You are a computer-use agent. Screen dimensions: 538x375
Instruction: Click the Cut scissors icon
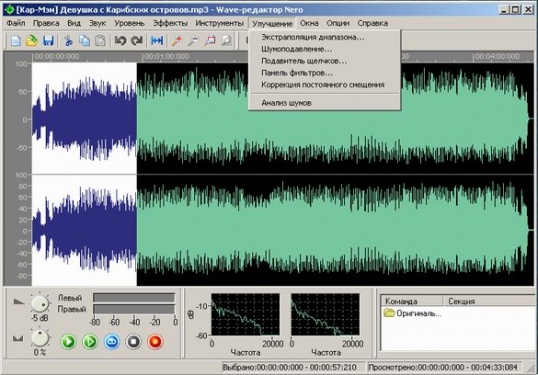(68, 41)
